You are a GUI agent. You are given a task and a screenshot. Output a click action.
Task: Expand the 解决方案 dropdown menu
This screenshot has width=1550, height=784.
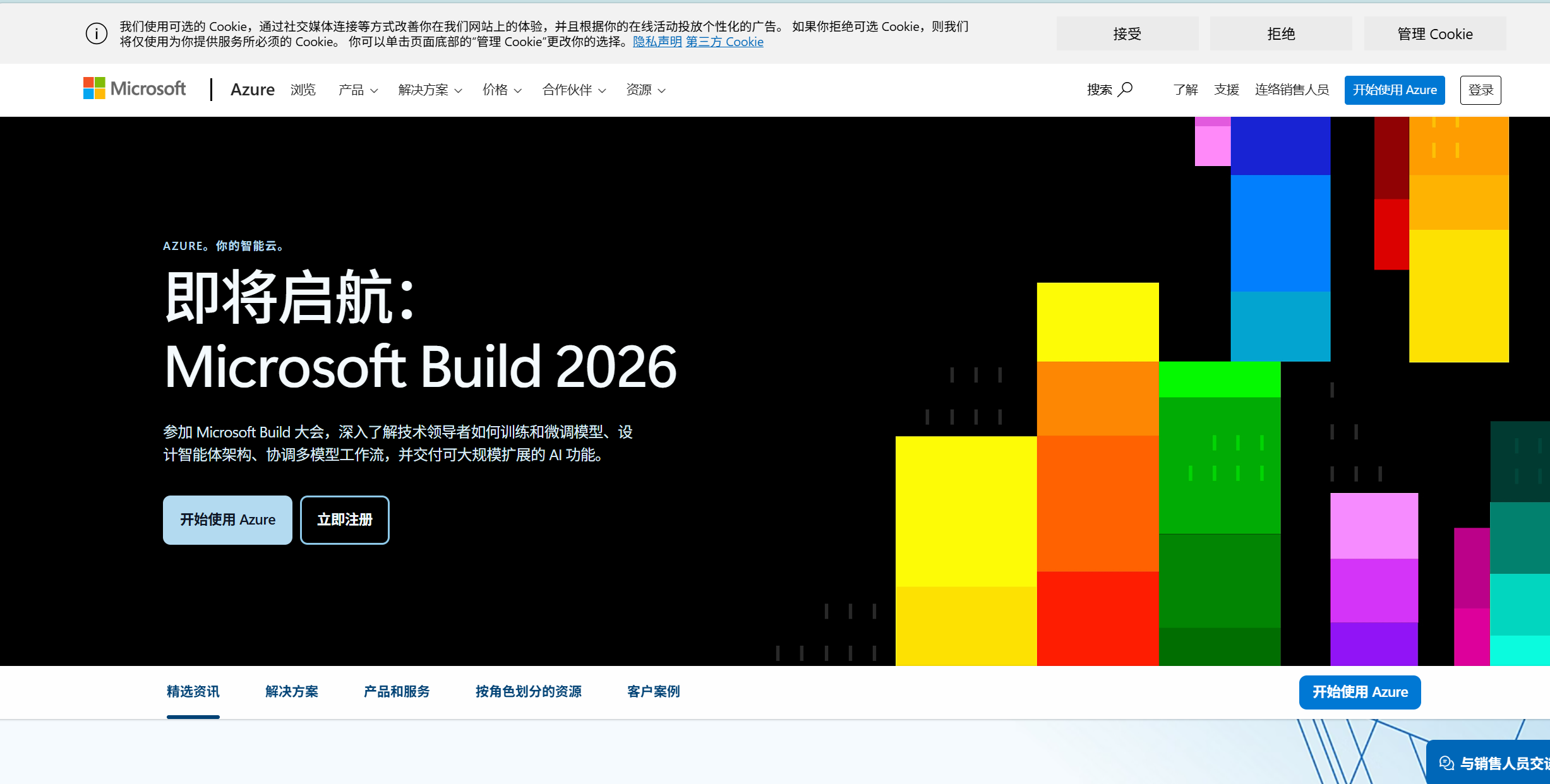(430, 90)
